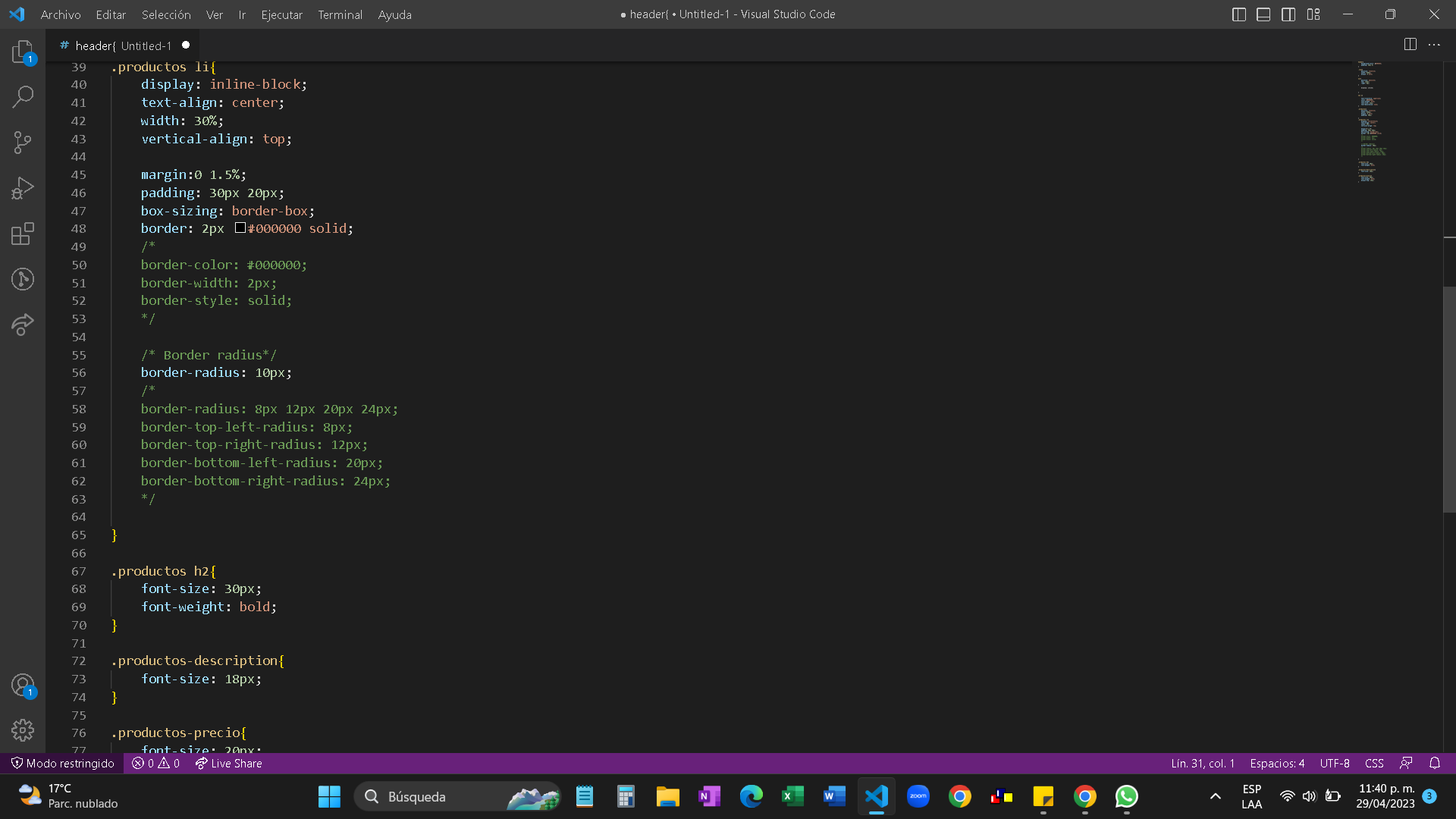This screenshot has width=1456, height=819.
Task: Open the Archivo menu
Action: click(61, 14)
